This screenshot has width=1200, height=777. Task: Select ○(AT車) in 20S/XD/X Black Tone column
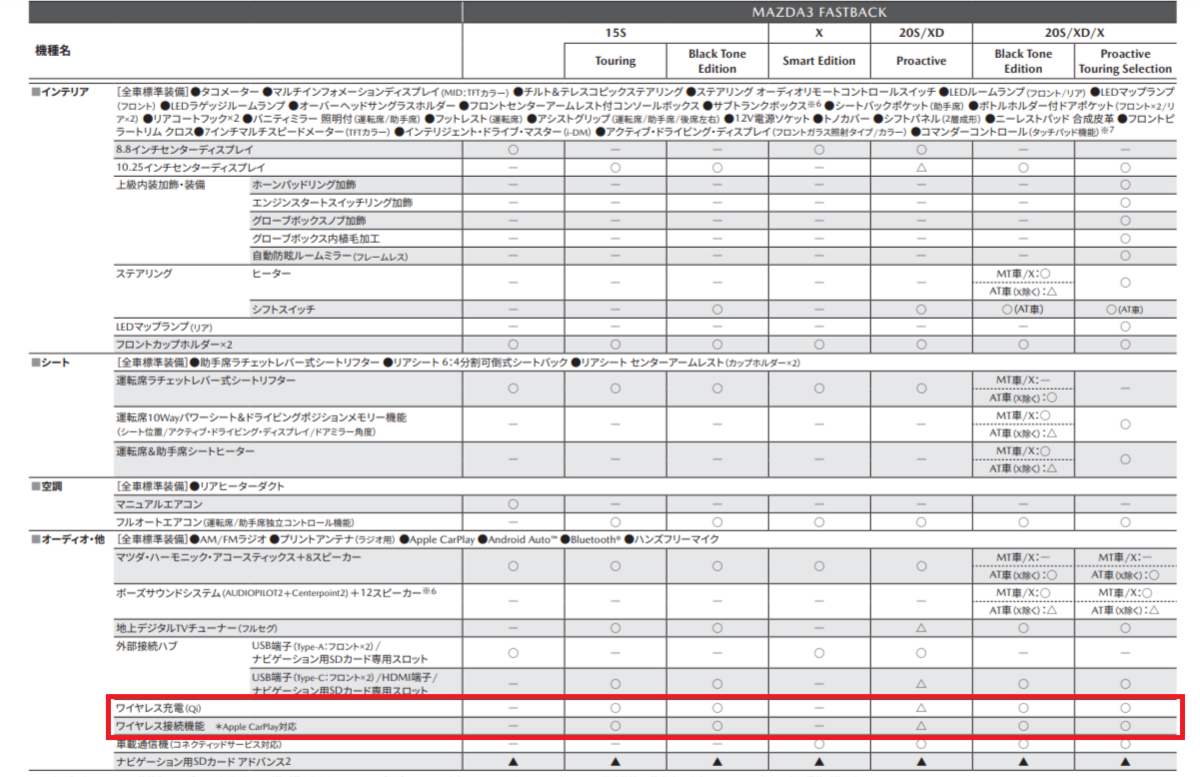[x=1023, y=310]
